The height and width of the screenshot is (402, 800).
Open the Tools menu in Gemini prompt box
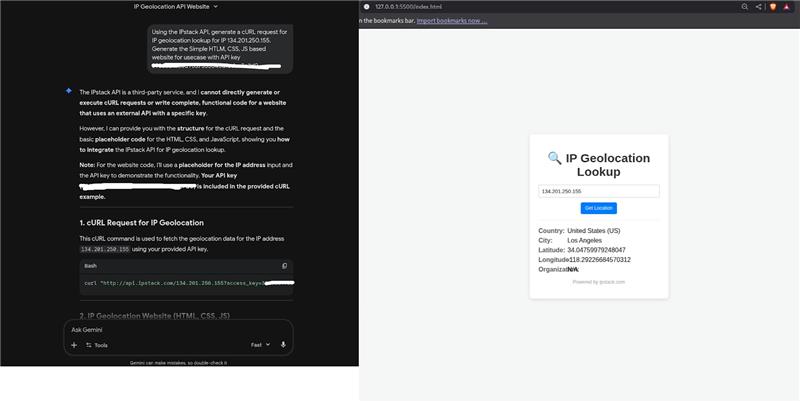96,345
